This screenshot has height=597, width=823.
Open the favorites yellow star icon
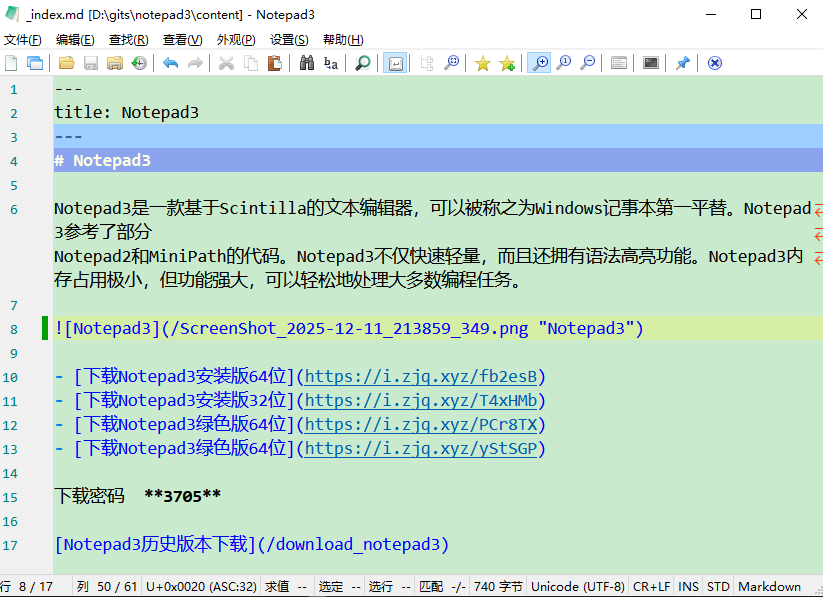(x=482, y=62)
